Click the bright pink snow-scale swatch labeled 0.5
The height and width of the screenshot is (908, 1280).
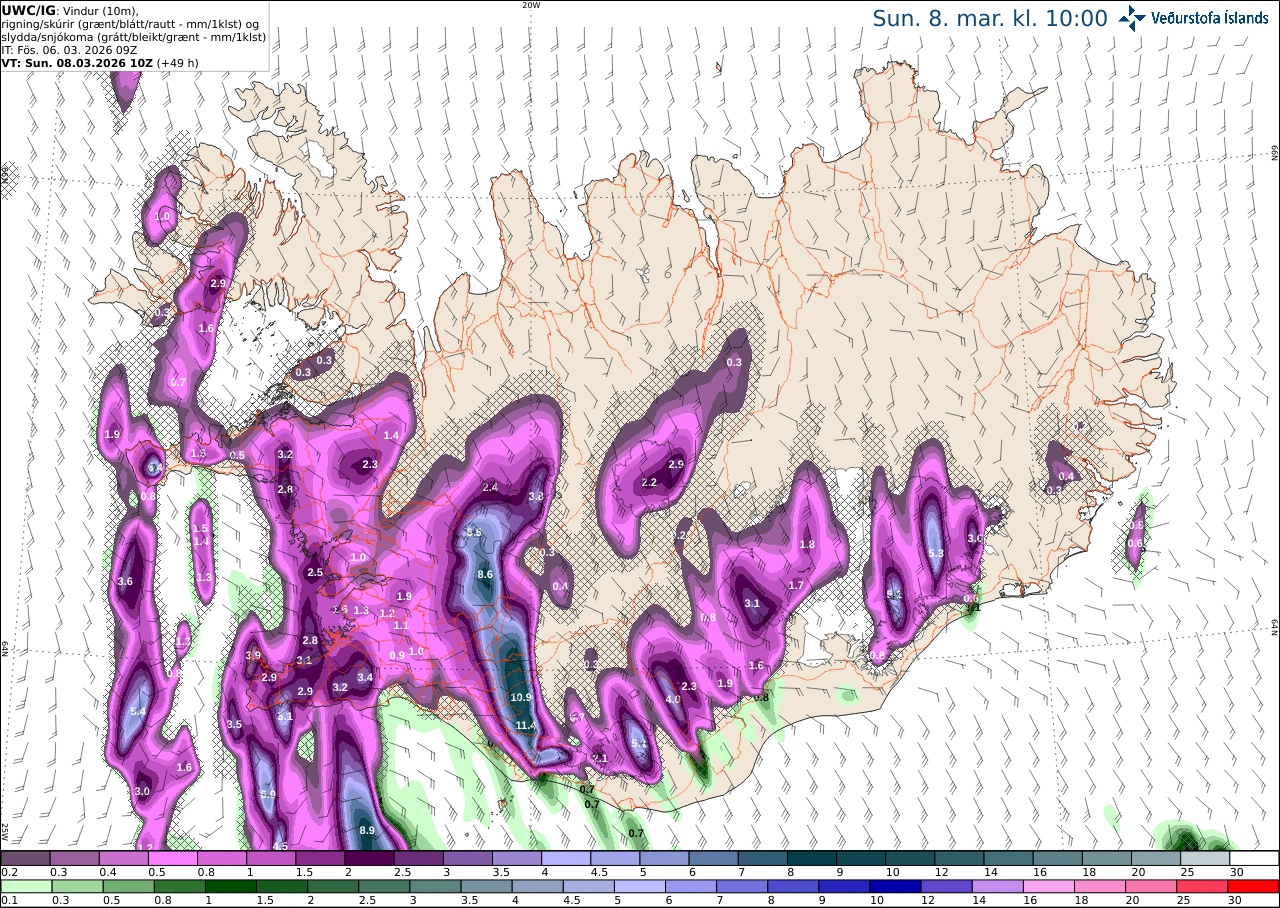tap(172, 858)
